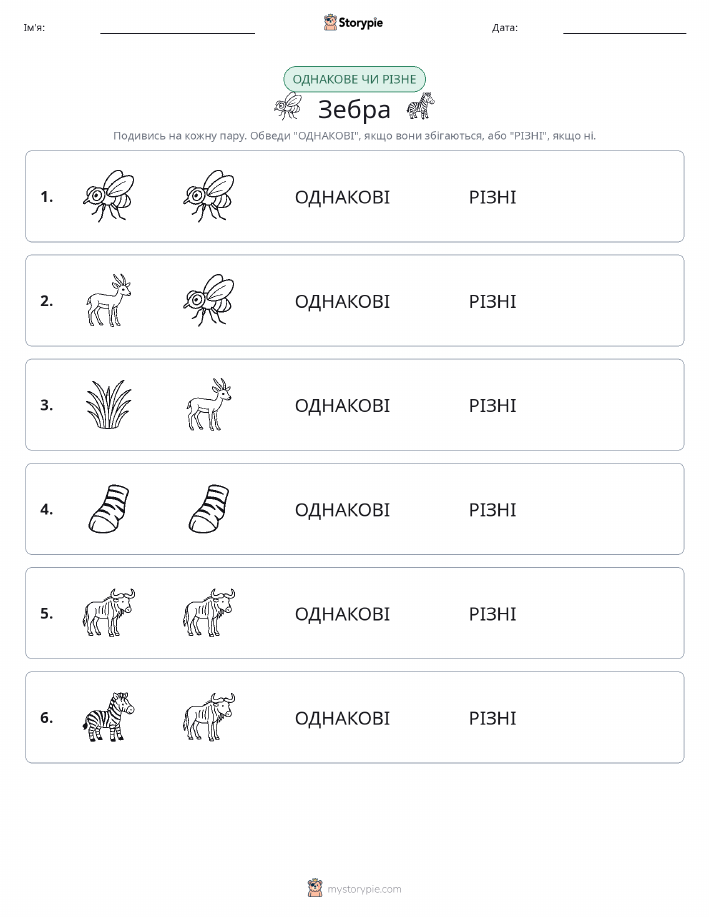Click the fly icon beside the Зебра title
The height and width of the screenshot is (917, 709).
[x=288, y=106]
